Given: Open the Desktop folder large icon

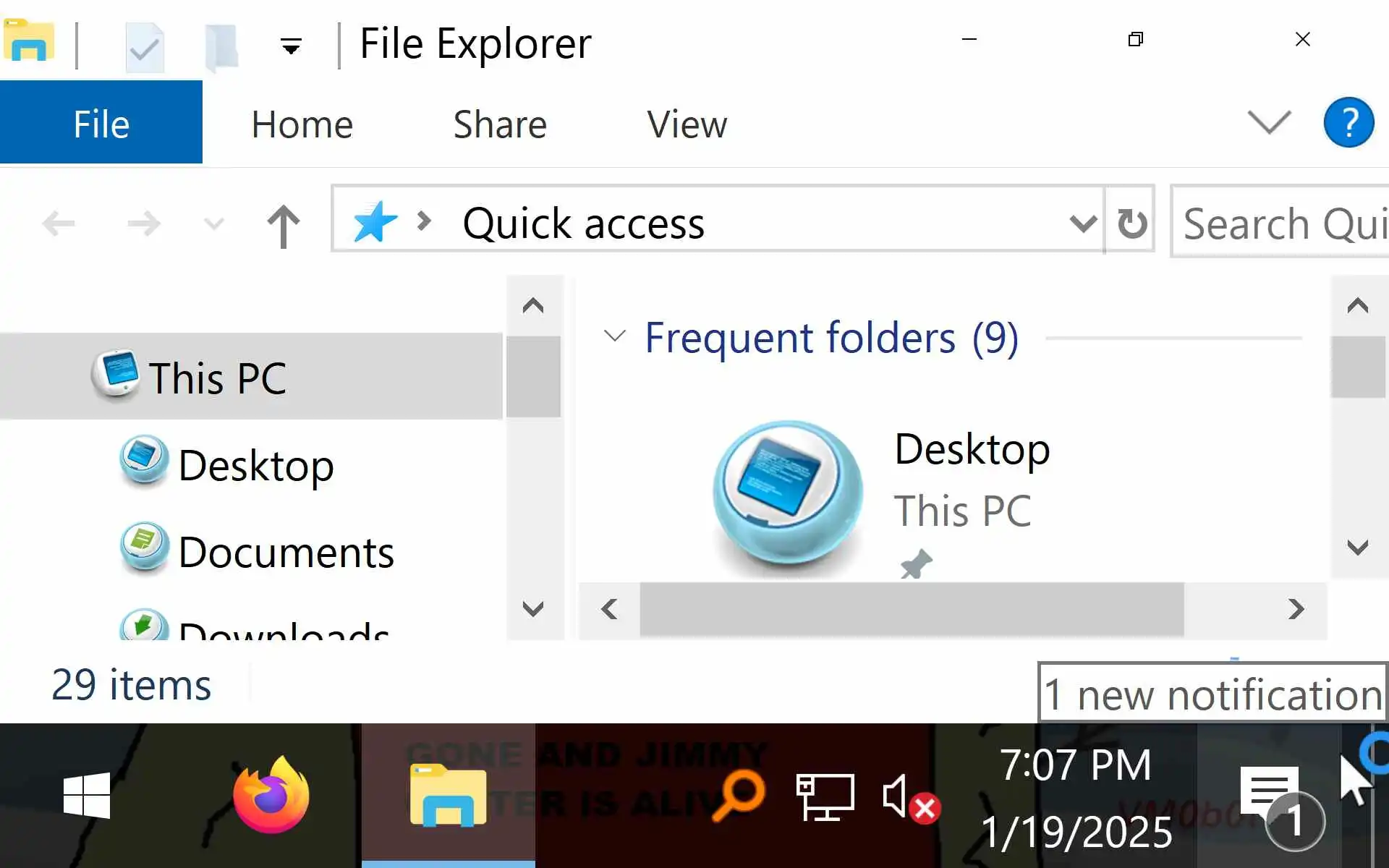Looking at the screenshot, I should pos(787,495).
